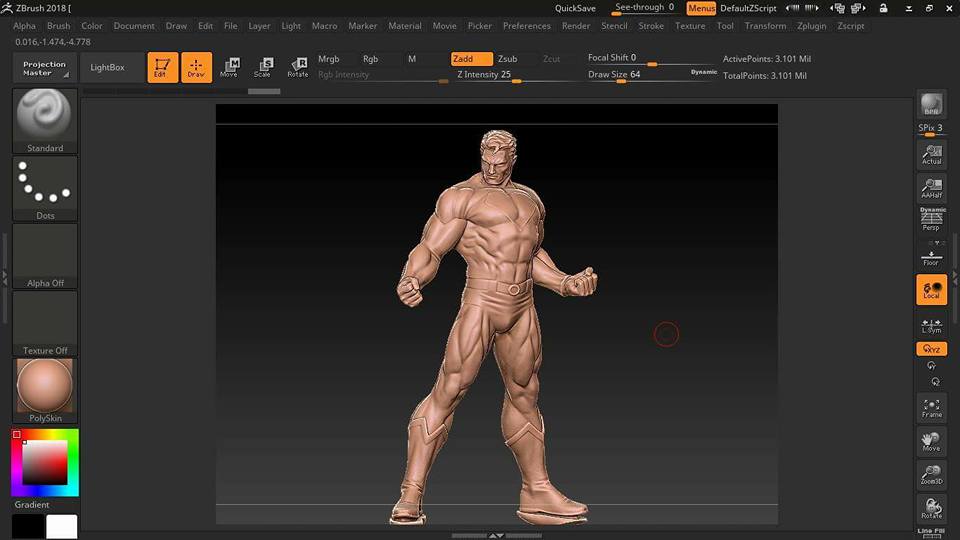960x540 pixels.
Task: Click the Gradient button
Action: tap(32, 504)
